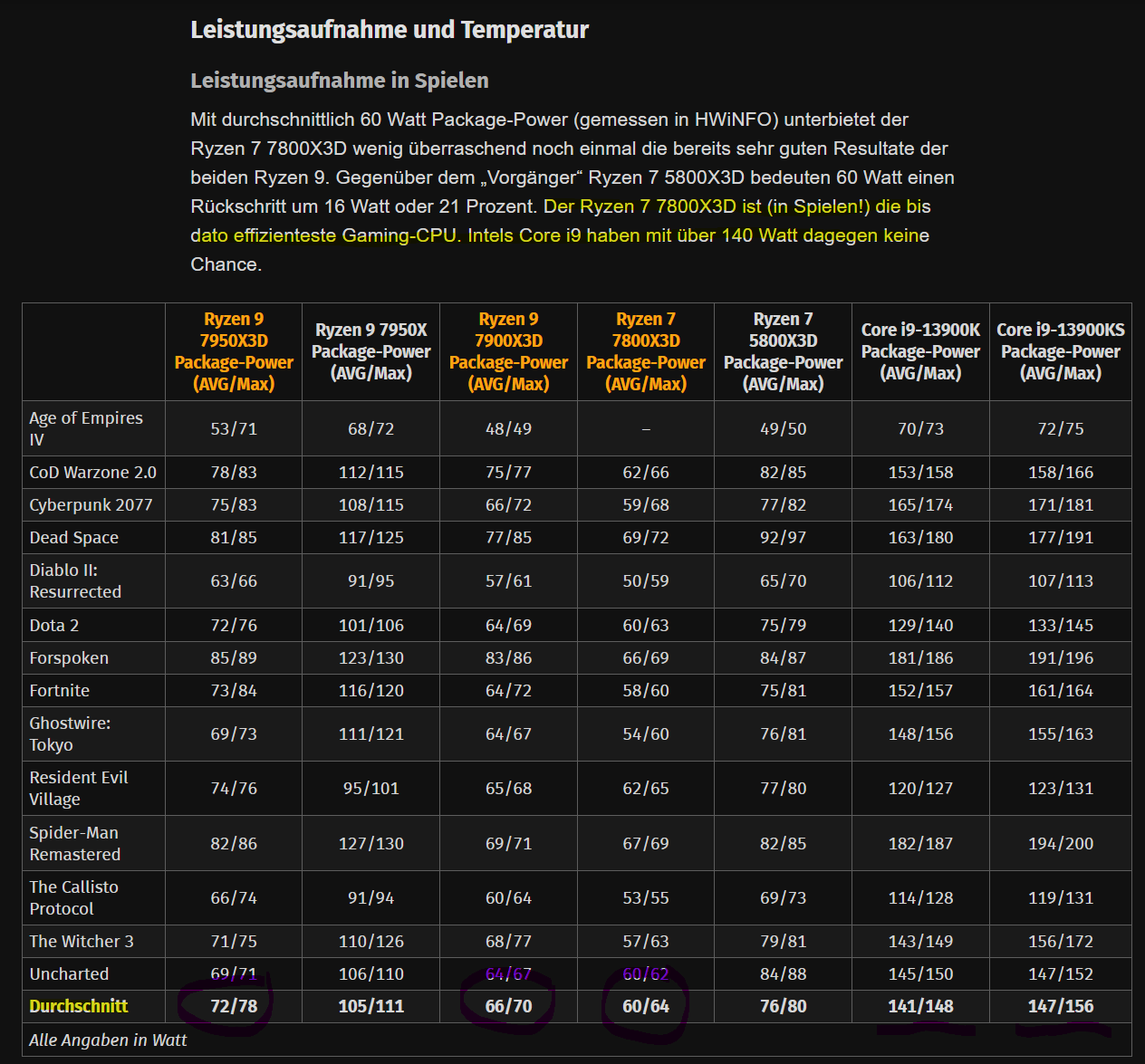Click the 148/156 cell in Ghostwire: Tokyo row
The image size is (1145, 1064).
tap(920, 733)
